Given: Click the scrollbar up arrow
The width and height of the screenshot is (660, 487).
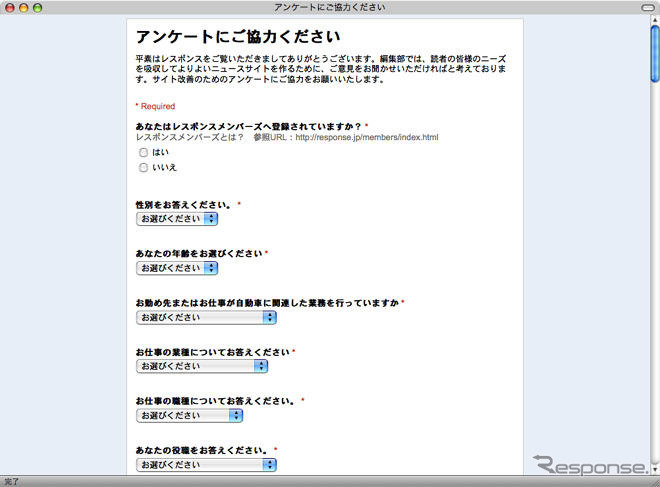Looking at the screenshot, I should (655, 19).
